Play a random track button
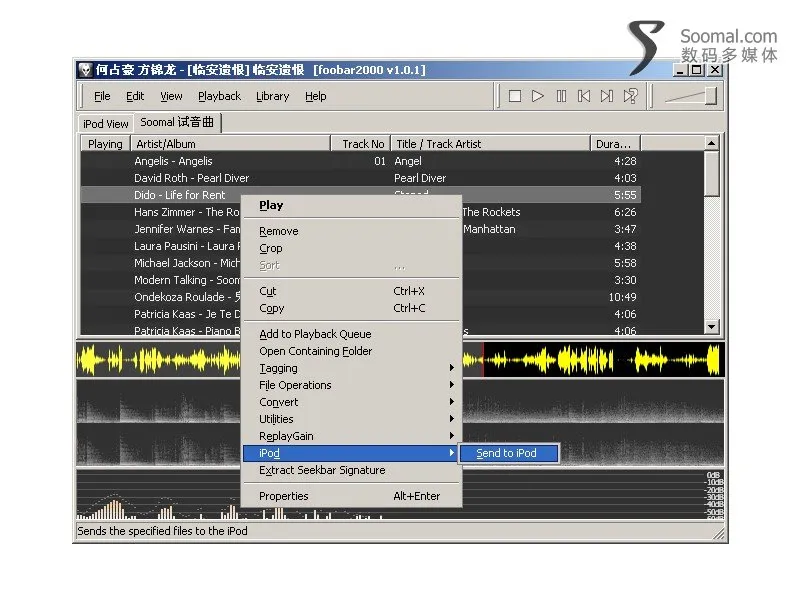800x600 pixels. pos(631,96)
